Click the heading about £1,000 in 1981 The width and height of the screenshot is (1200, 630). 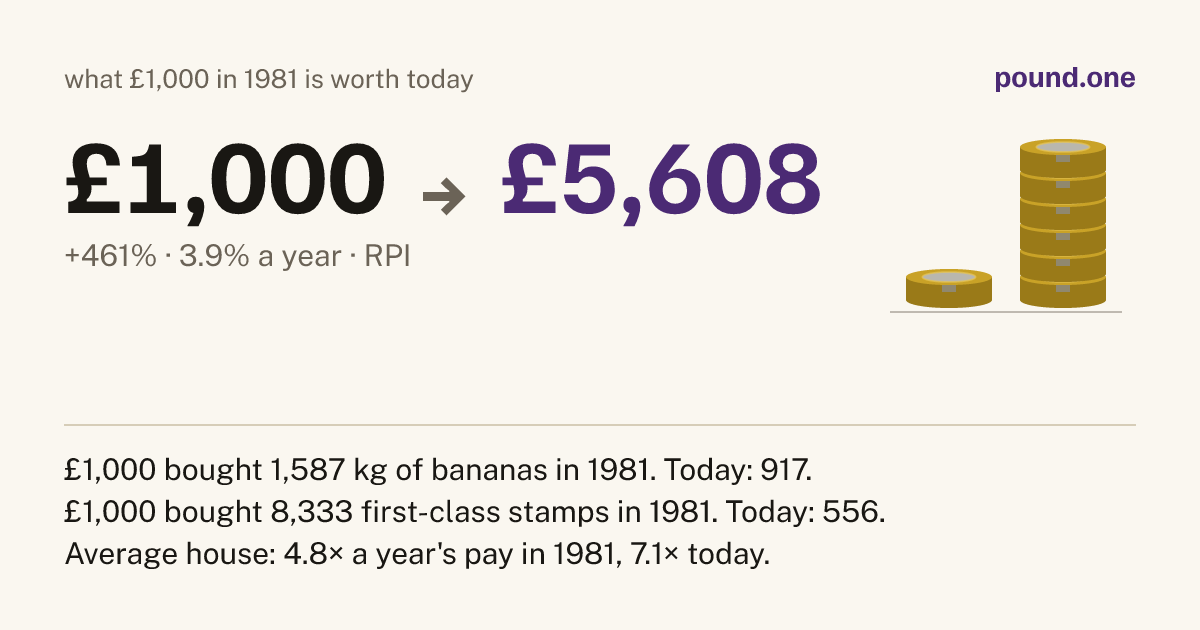click(x=269, y=79)
